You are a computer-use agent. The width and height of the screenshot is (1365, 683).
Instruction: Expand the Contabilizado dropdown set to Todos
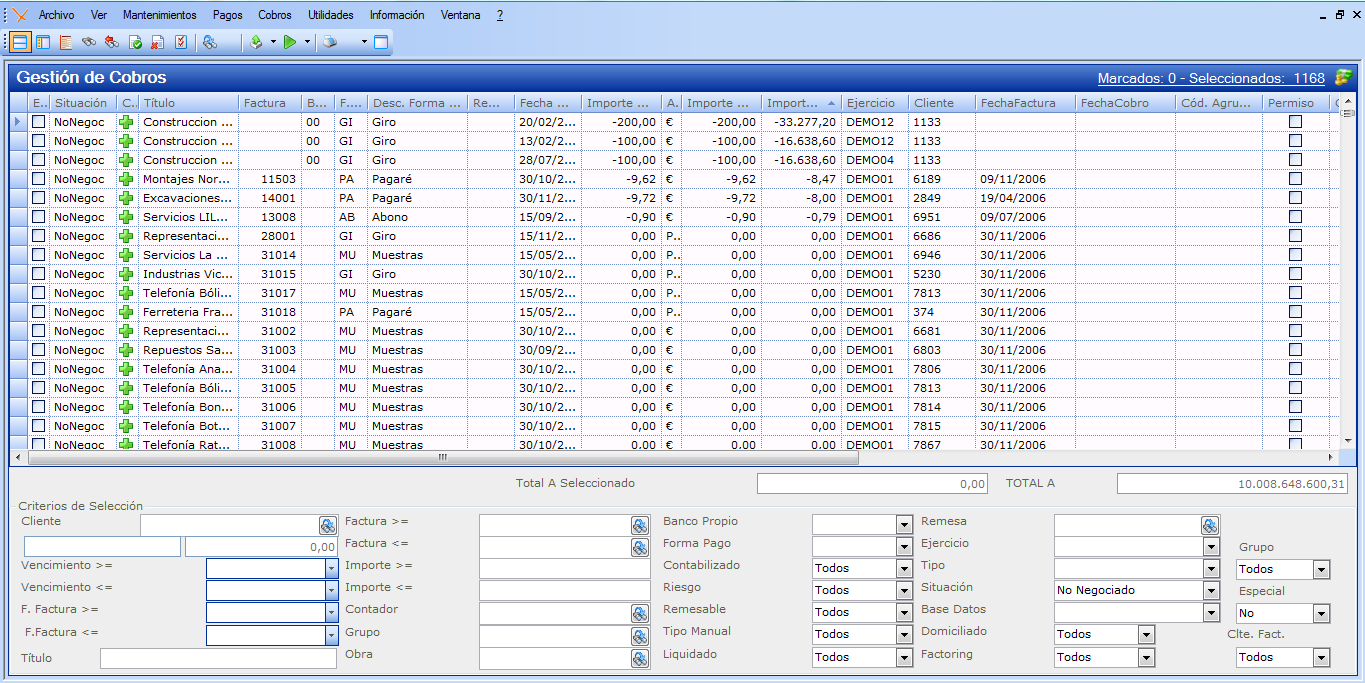pyautogui.click(x=905, y=568)
